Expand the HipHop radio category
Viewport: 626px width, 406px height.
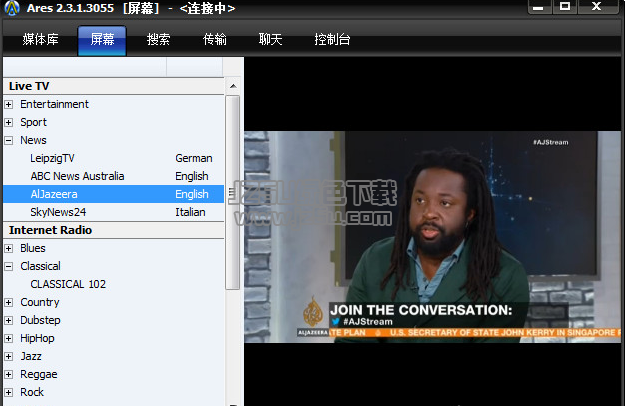pyautogui.click(x=9, y=339)
